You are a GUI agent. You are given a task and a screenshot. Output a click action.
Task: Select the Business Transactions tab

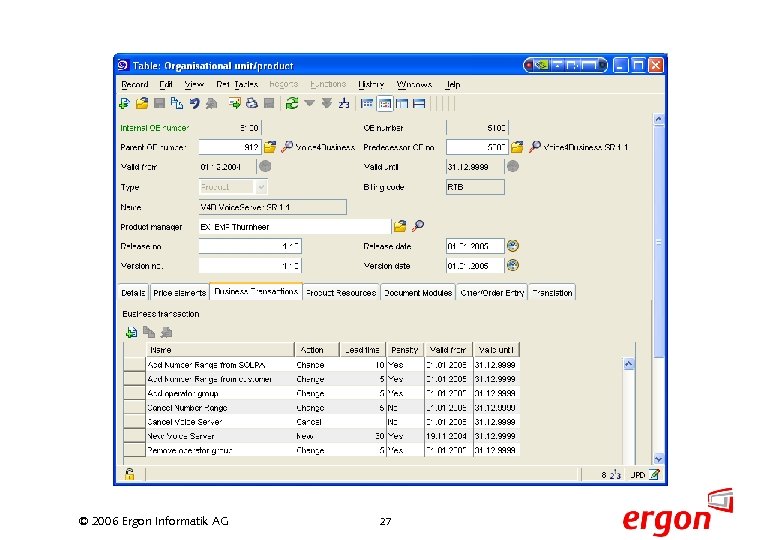point(256,291)
